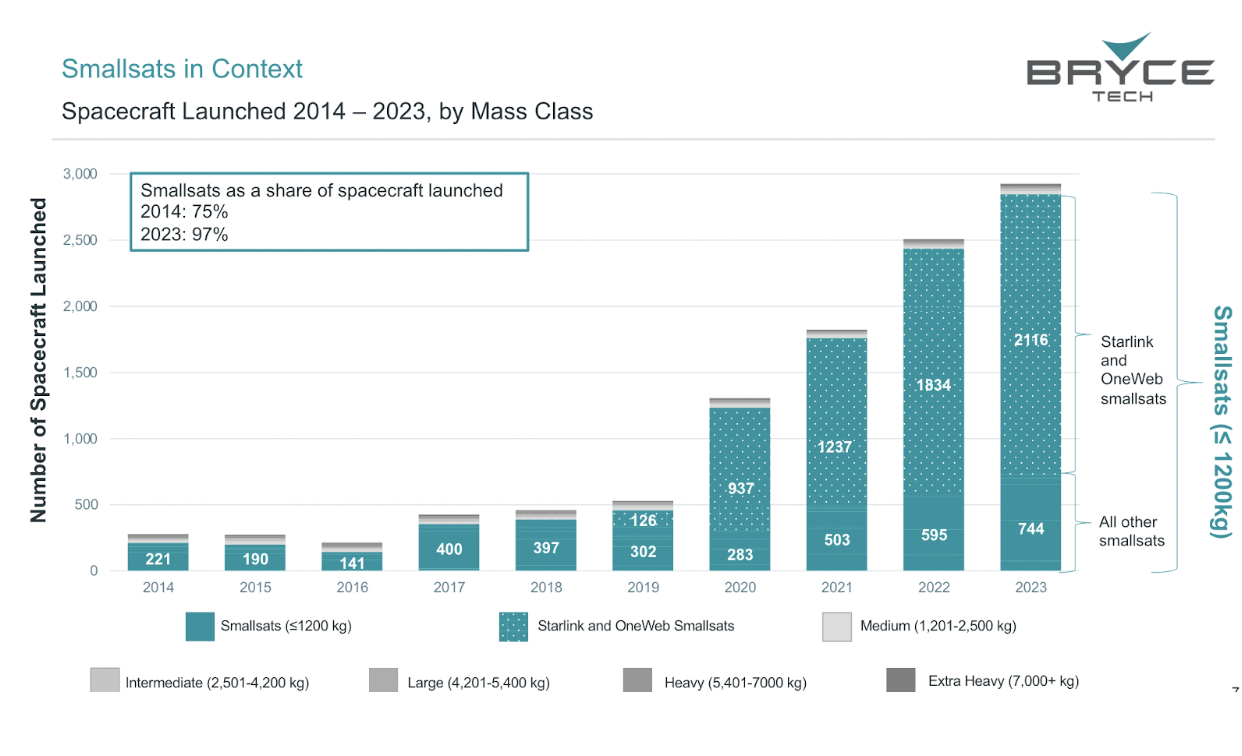Select the 'Smallsats in Context' title
This screenshot has height=756, width=1242.
(183, 68)
